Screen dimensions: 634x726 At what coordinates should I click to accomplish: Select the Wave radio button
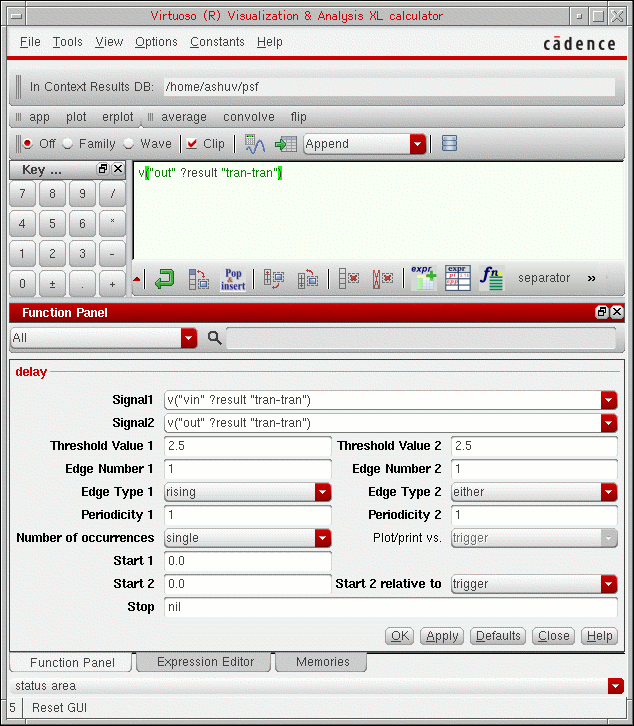pyautogui.click(x=128, y=144)
